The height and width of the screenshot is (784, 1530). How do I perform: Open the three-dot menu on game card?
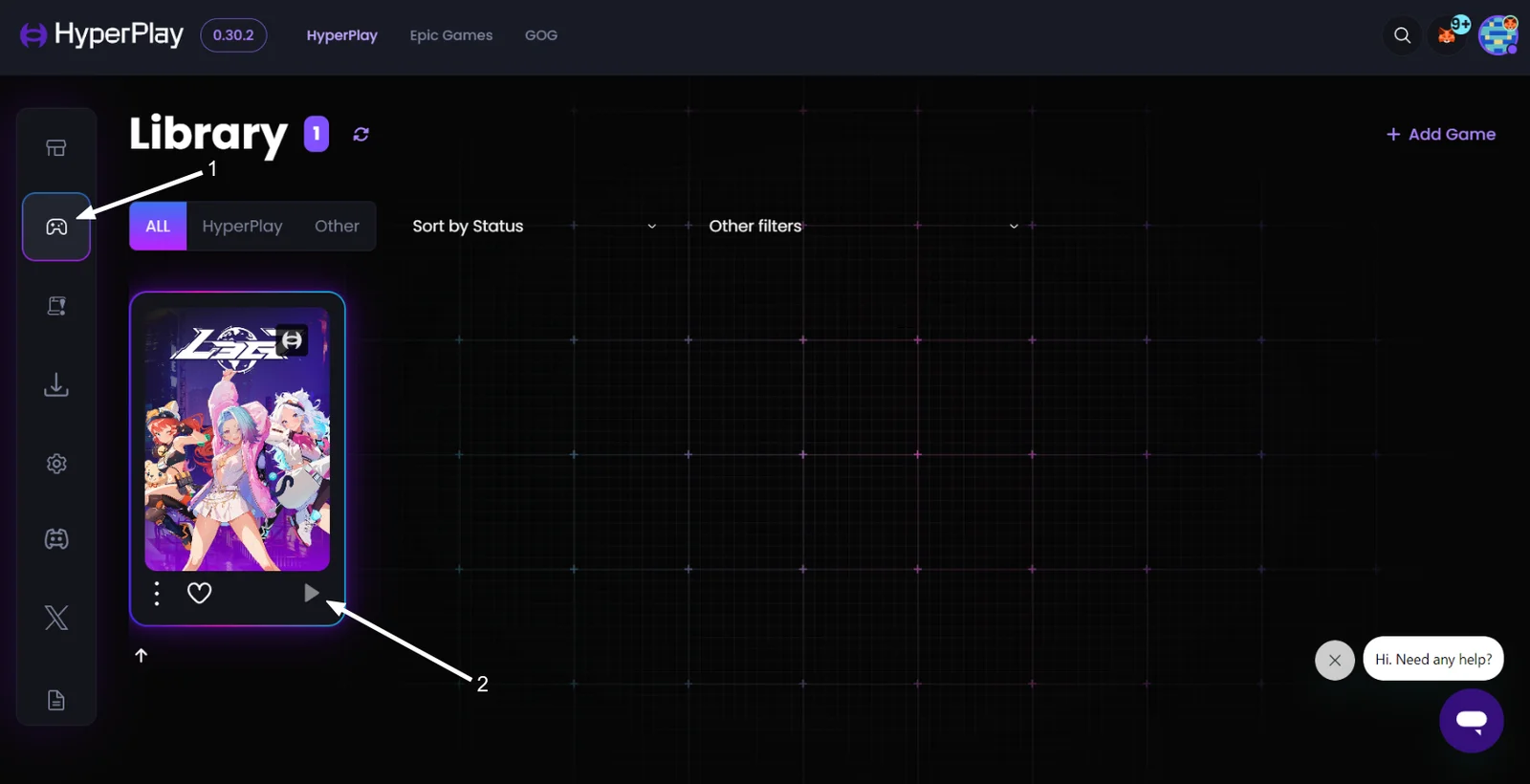pos(157,593)
